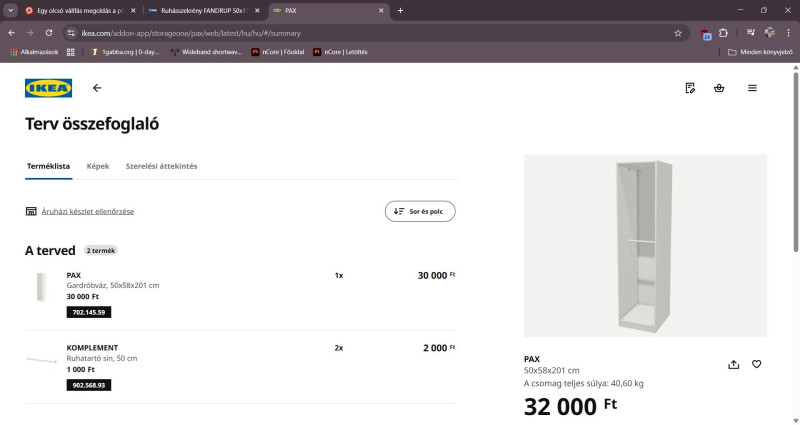
Task: Click the Ruhatartó sín, 50 cm description
Action: coord(102,358)
